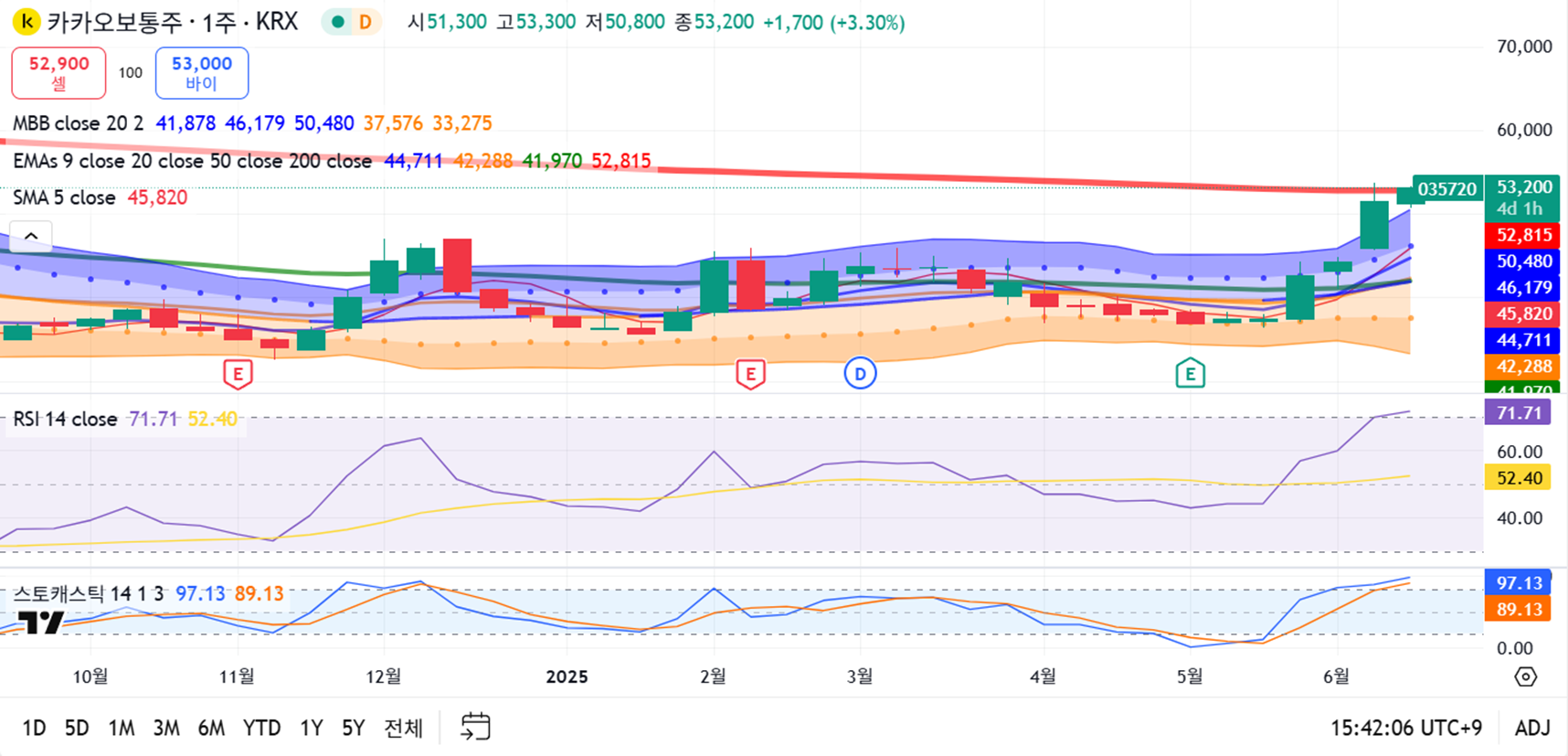Image resolution: width=1568 pixels, height=756 pixels.
Task: Click the 12월 label on time axis
Action: coord(384,676)
